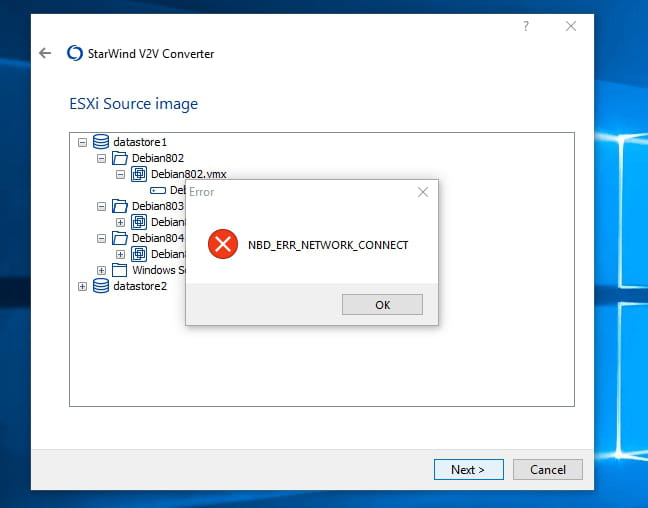Click the disk icon under Debian802.vmx

[158, 190]
